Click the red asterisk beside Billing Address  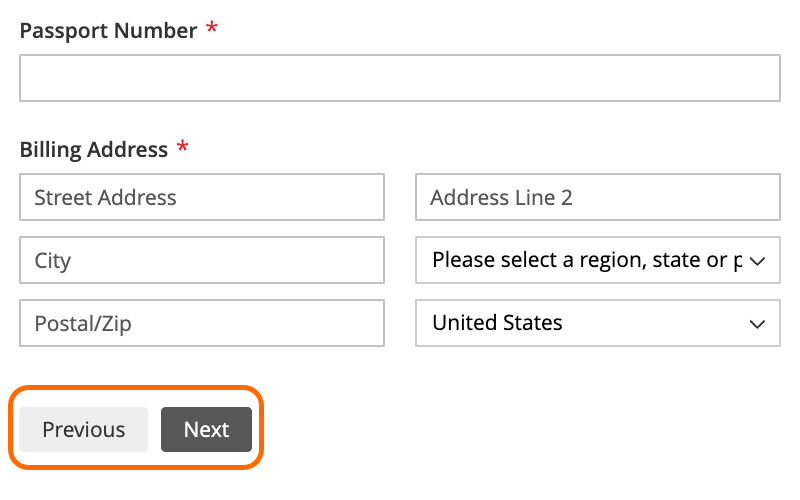pos(182,148)
